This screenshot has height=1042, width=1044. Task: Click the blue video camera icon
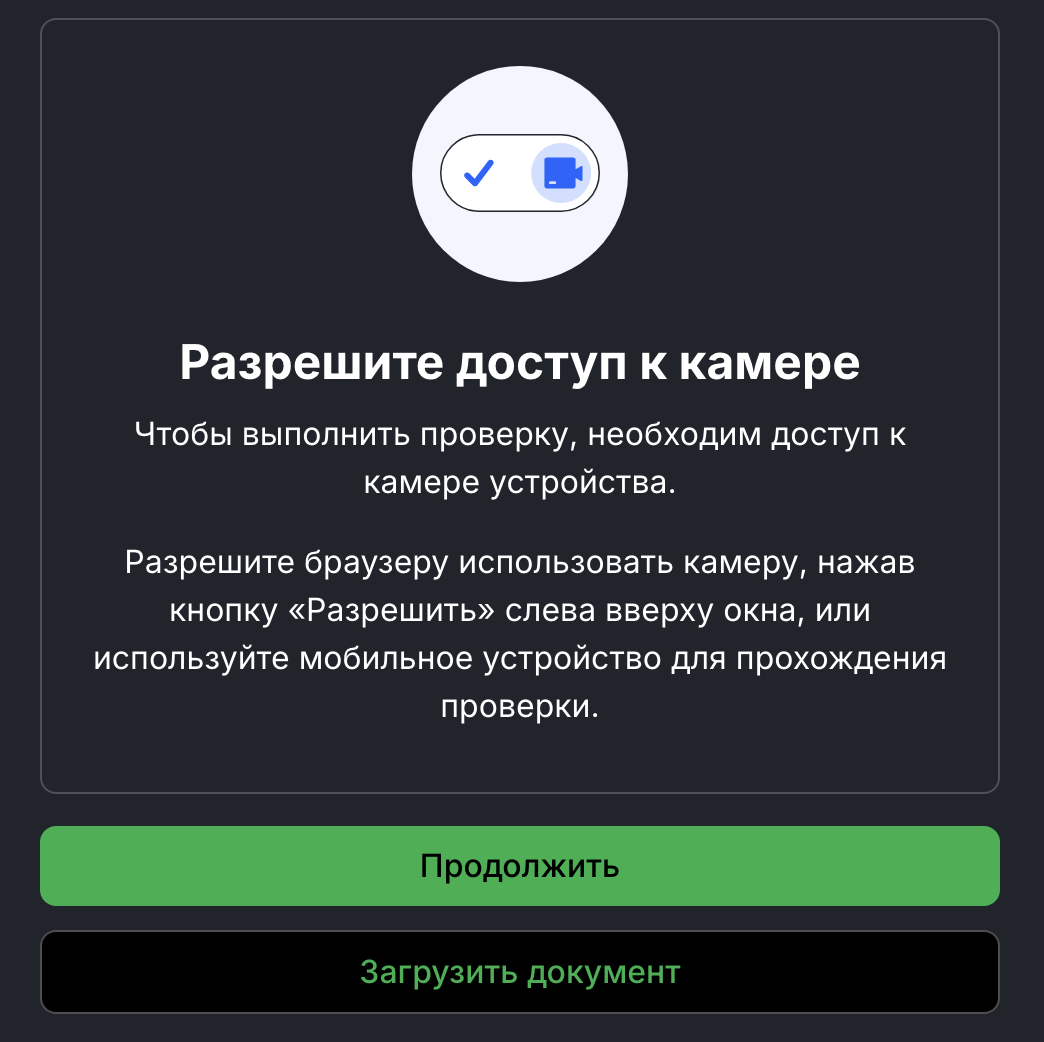pos(563,173)
